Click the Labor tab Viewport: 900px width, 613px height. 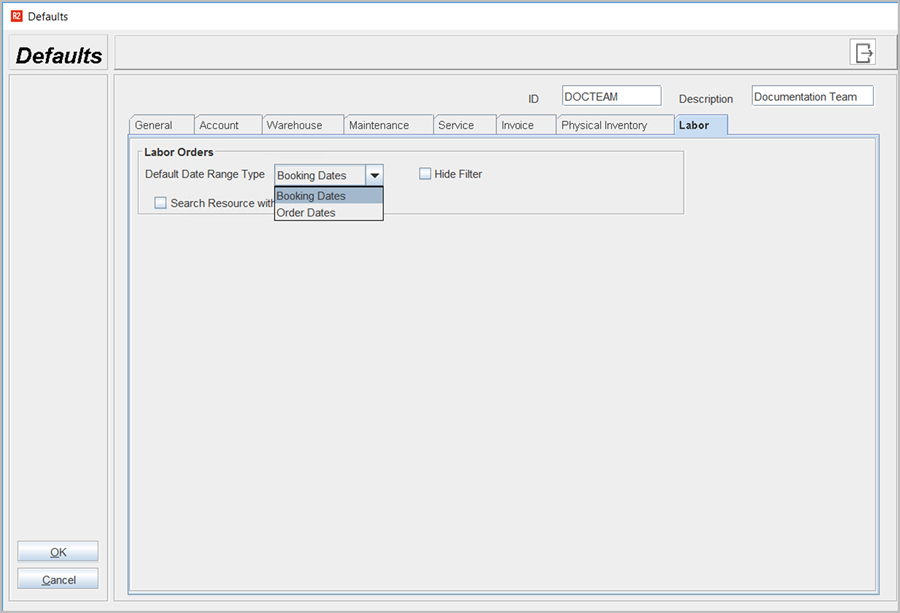[x=694, y=125]
